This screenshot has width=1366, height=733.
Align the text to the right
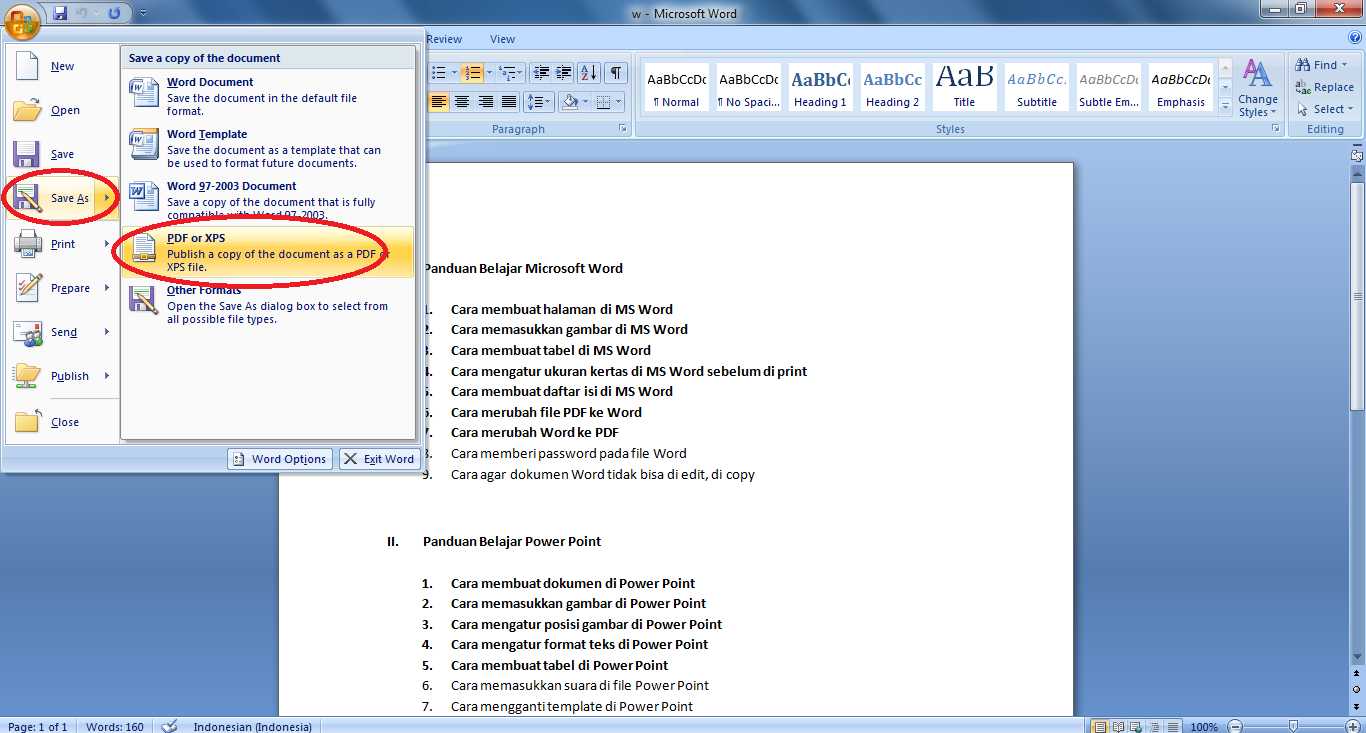pyautogui.click(x=485, y=101)
